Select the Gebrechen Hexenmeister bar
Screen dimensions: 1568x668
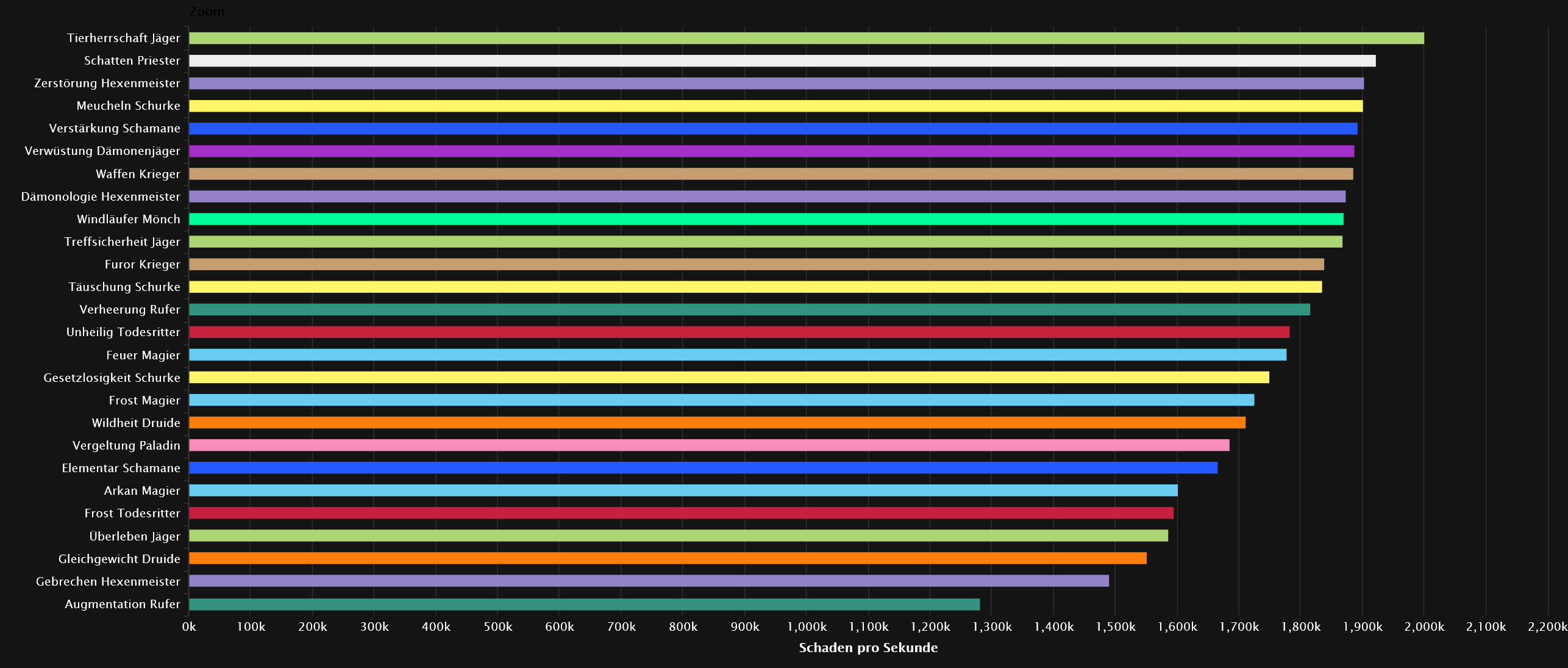click(x=649, y=581)
